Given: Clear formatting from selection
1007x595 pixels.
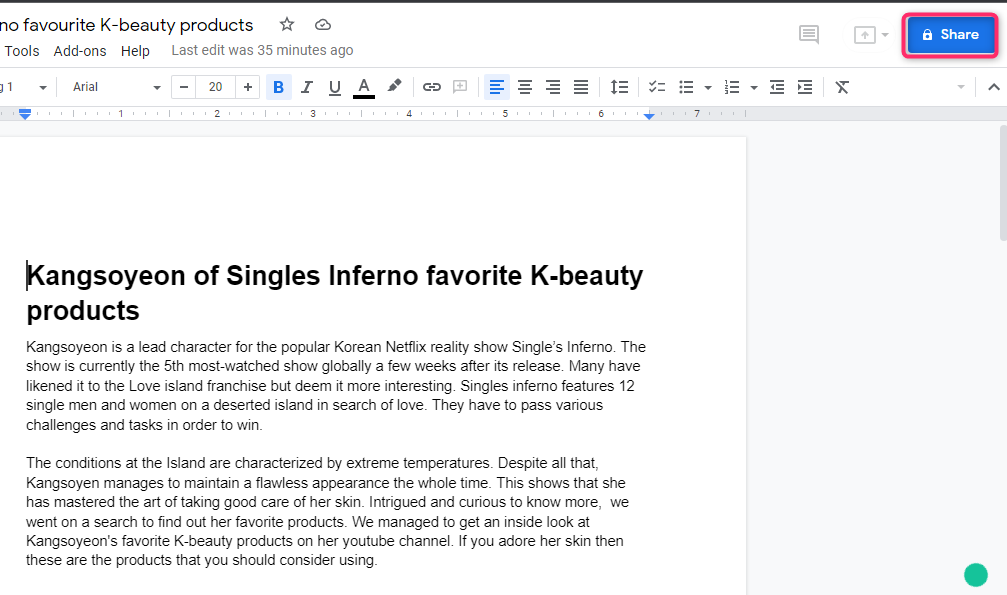Looking at the screenshot, I should [x=842, y=87].
